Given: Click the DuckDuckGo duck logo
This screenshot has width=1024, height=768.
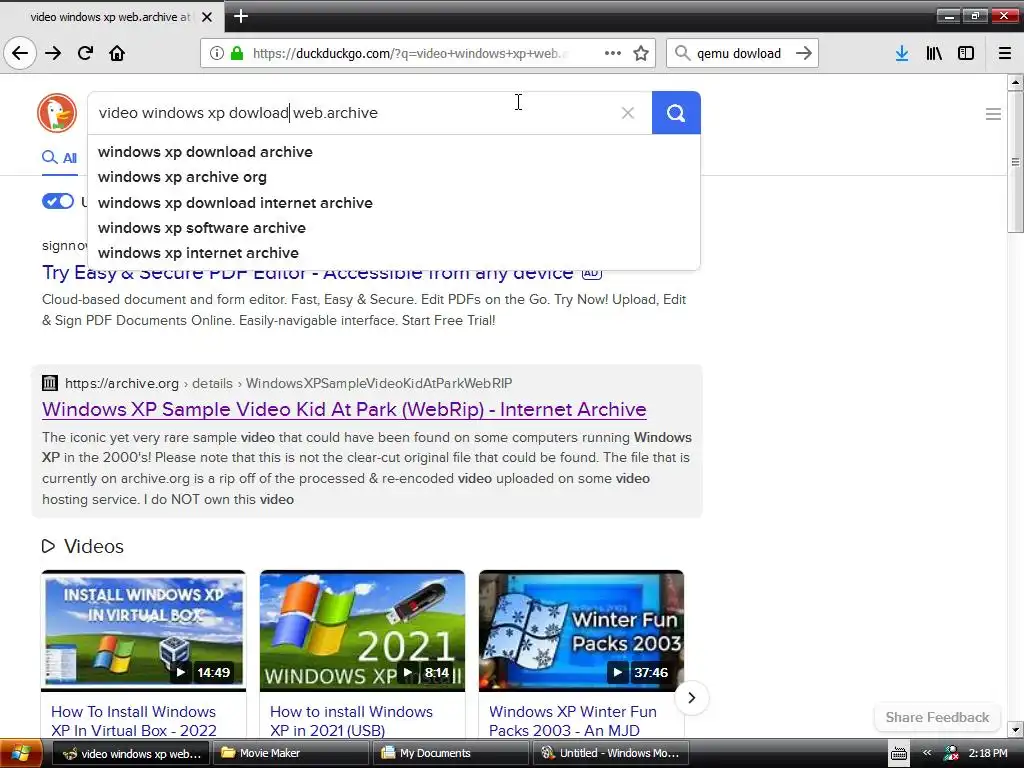Looking at the screenshot, I should pyautogui.click(x=57, y=113).
